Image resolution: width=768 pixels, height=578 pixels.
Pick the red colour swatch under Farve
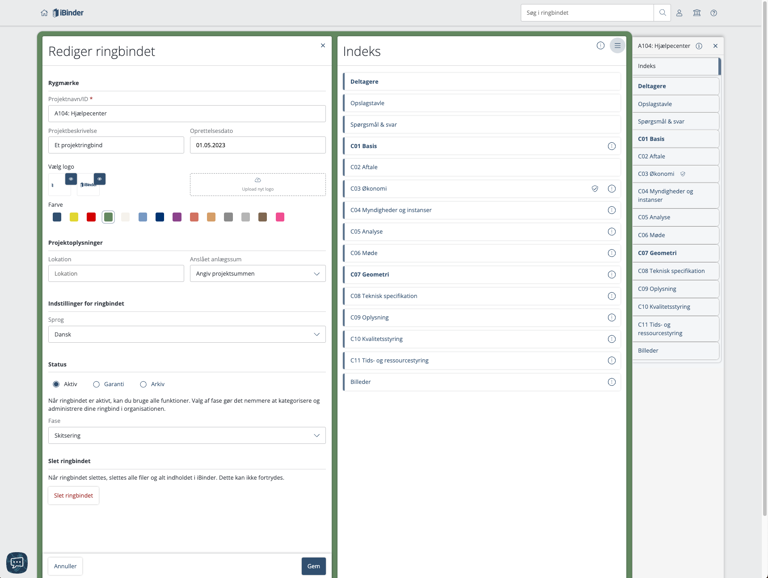coord(91,217)
